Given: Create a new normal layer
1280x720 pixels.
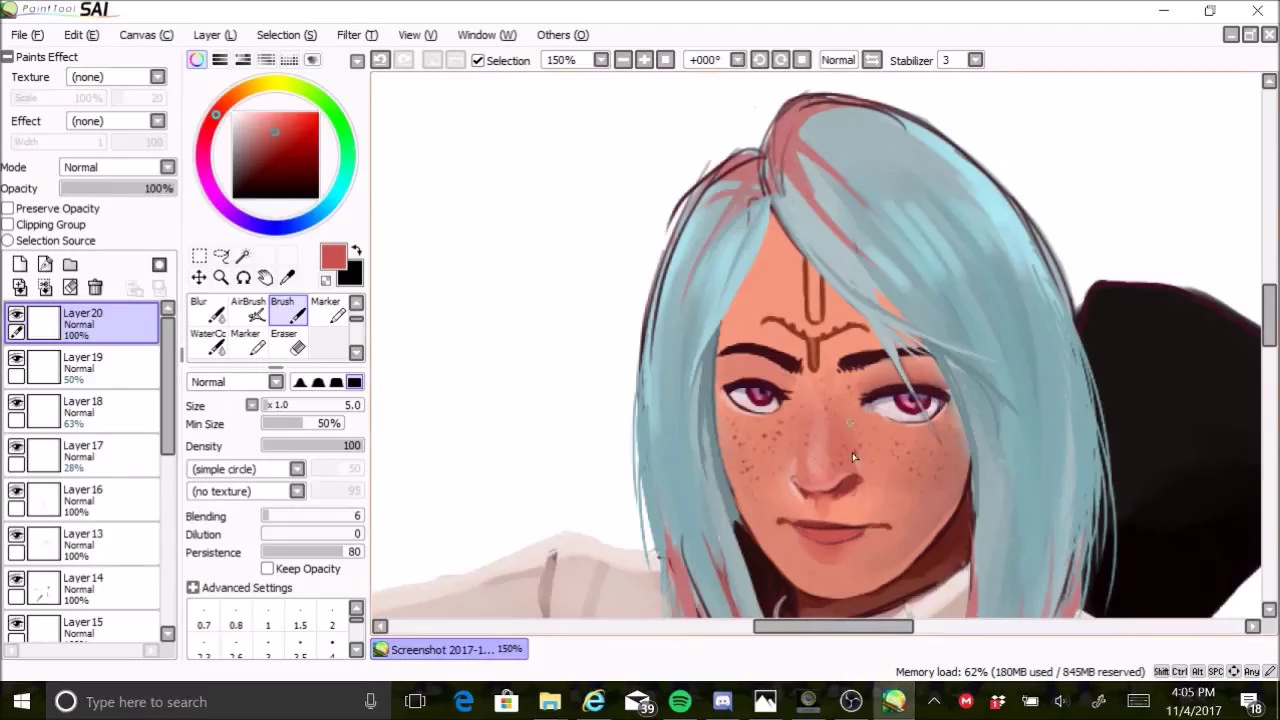Looking at the screenshot, I should tap(20, 265).
